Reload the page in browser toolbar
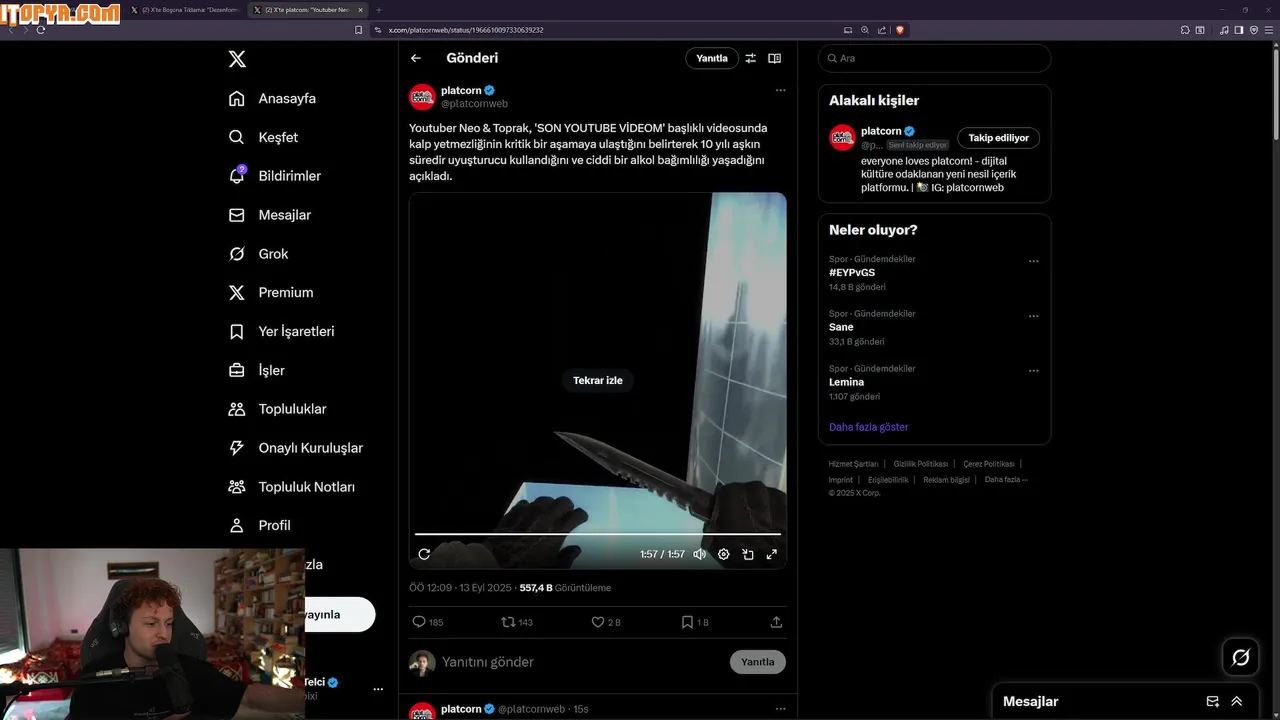 tap(41, 30)
